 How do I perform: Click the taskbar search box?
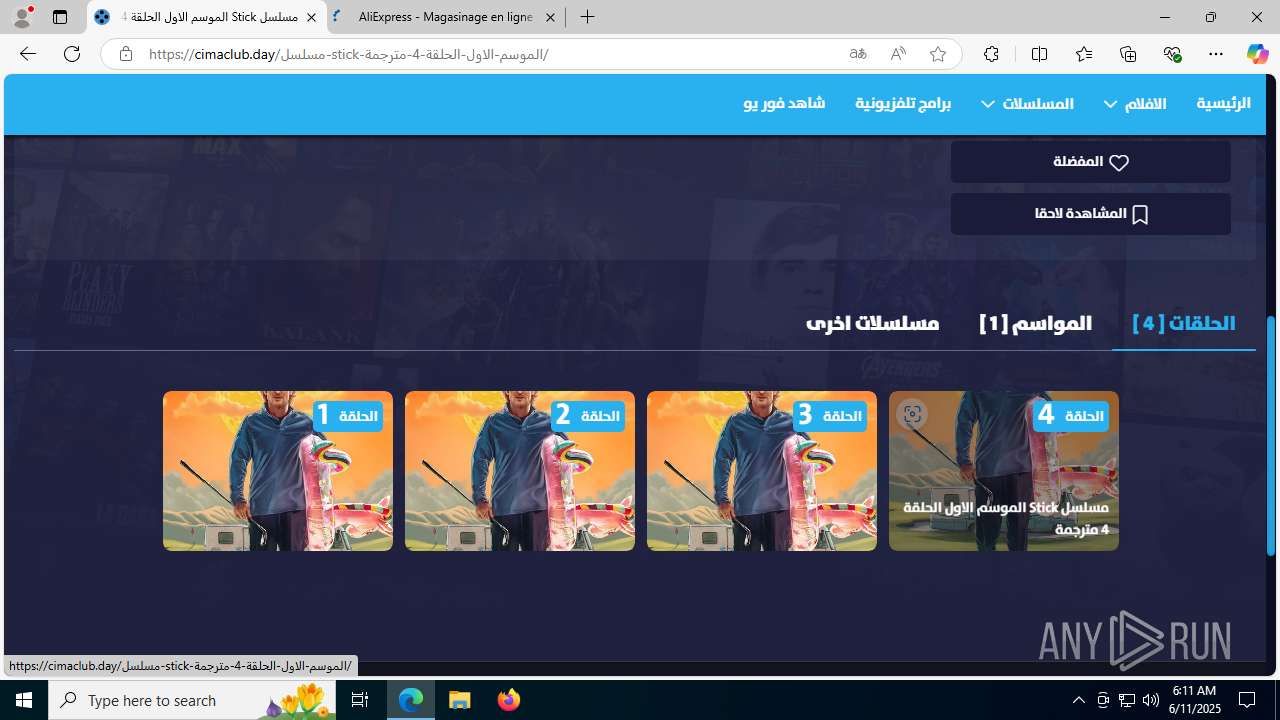coord(192,700)
